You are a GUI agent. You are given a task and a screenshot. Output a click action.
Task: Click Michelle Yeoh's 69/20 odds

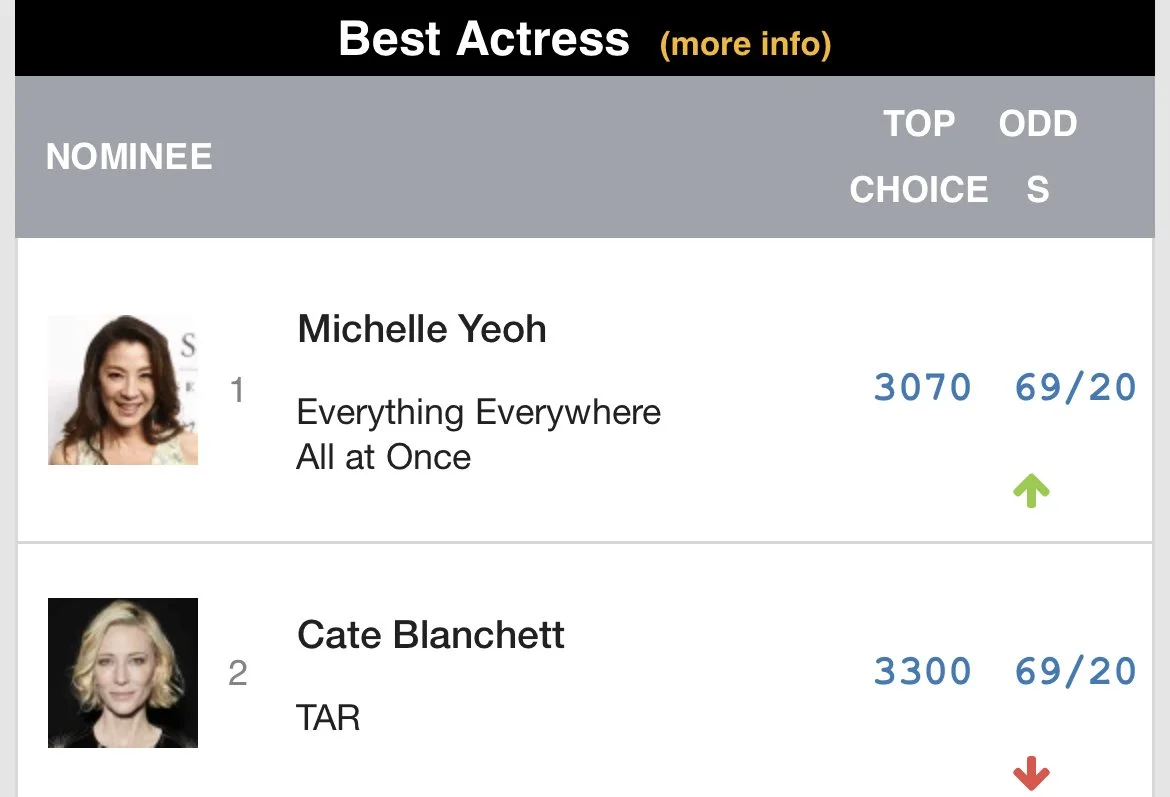[x=1075, y=387]
